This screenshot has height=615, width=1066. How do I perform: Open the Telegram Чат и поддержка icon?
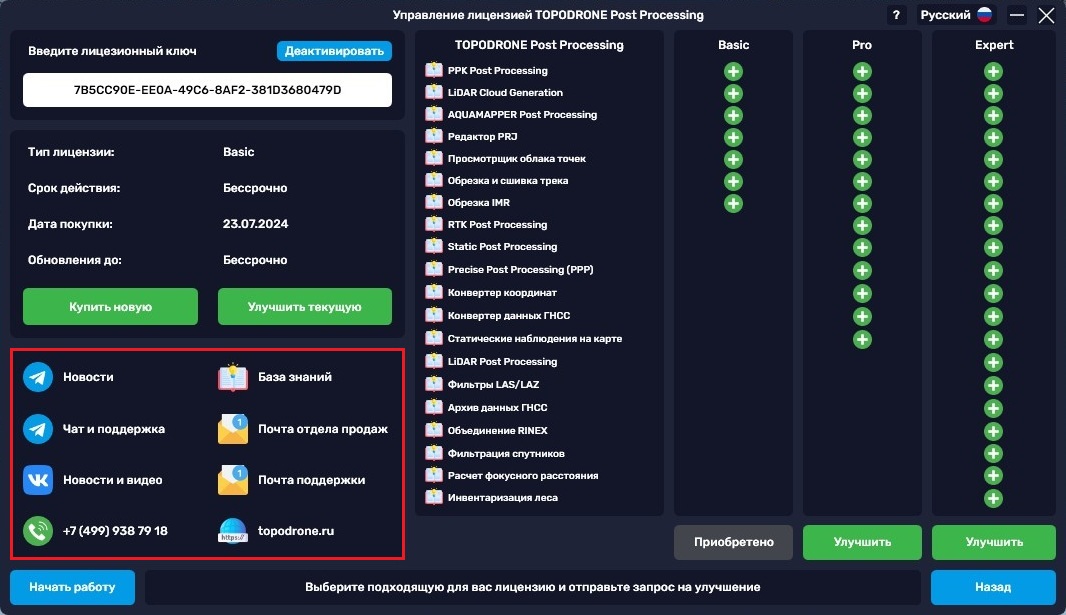tap(38, 429)
